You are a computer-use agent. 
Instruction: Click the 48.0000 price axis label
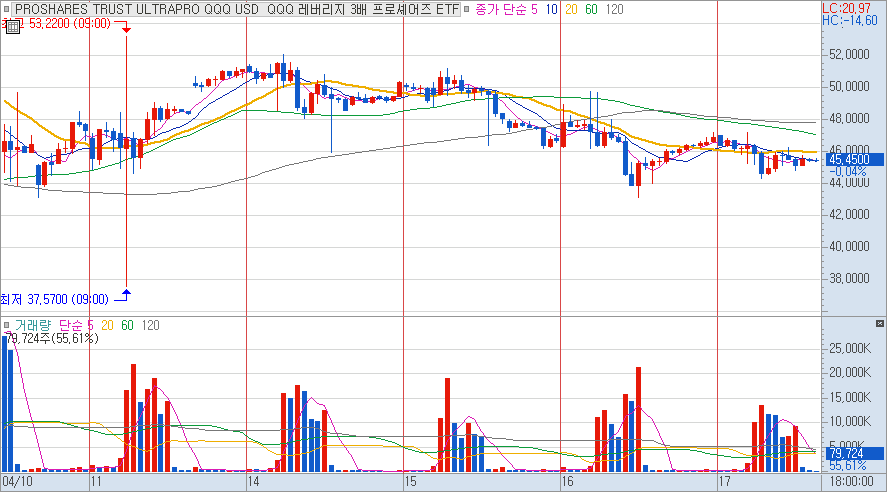[849, 118]
